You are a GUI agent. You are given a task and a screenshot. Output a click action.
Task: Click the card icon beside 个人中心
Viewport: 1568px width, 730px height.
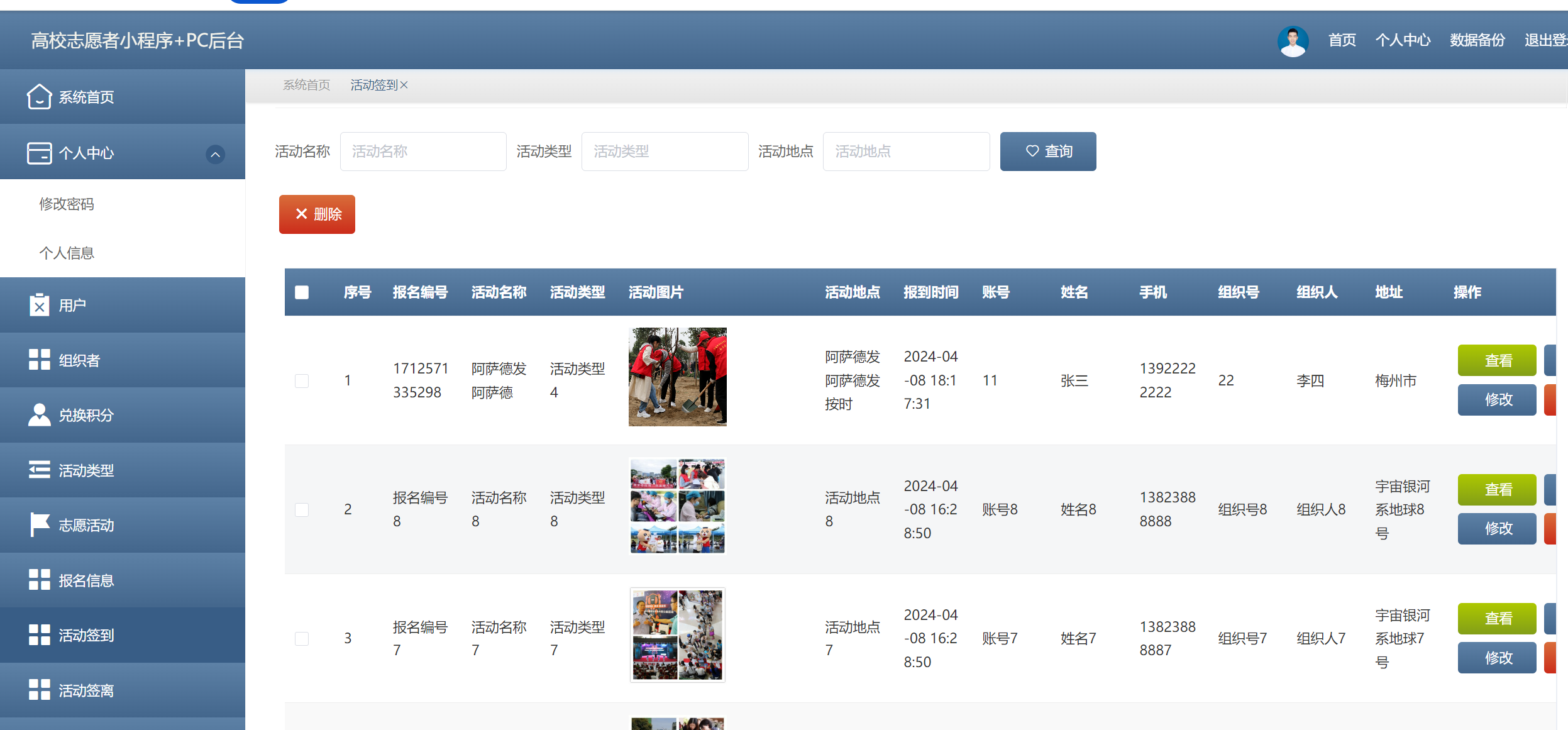39,153
